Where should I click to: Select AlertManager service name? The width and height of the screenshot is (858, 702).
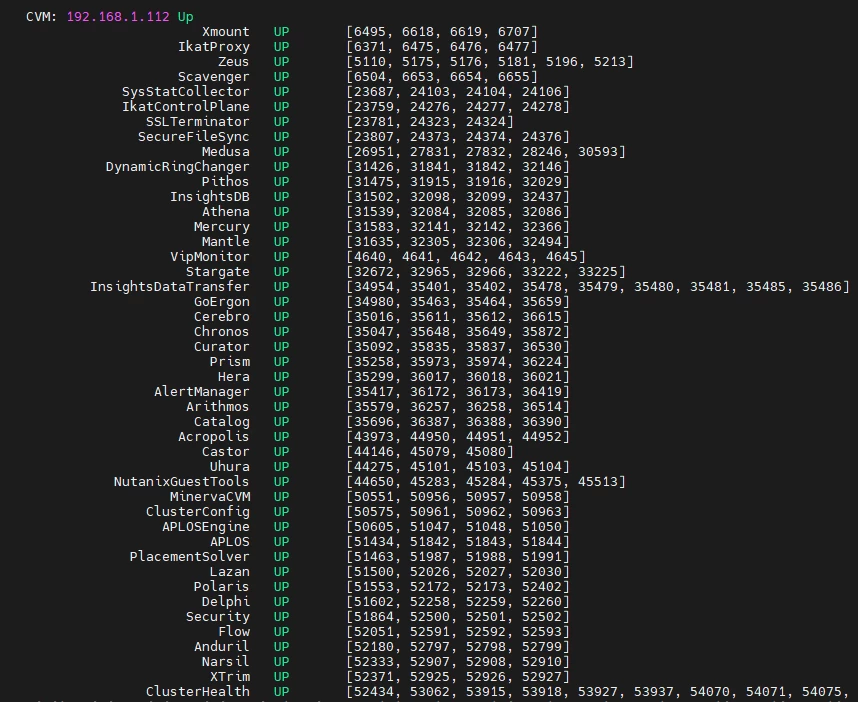201,392
